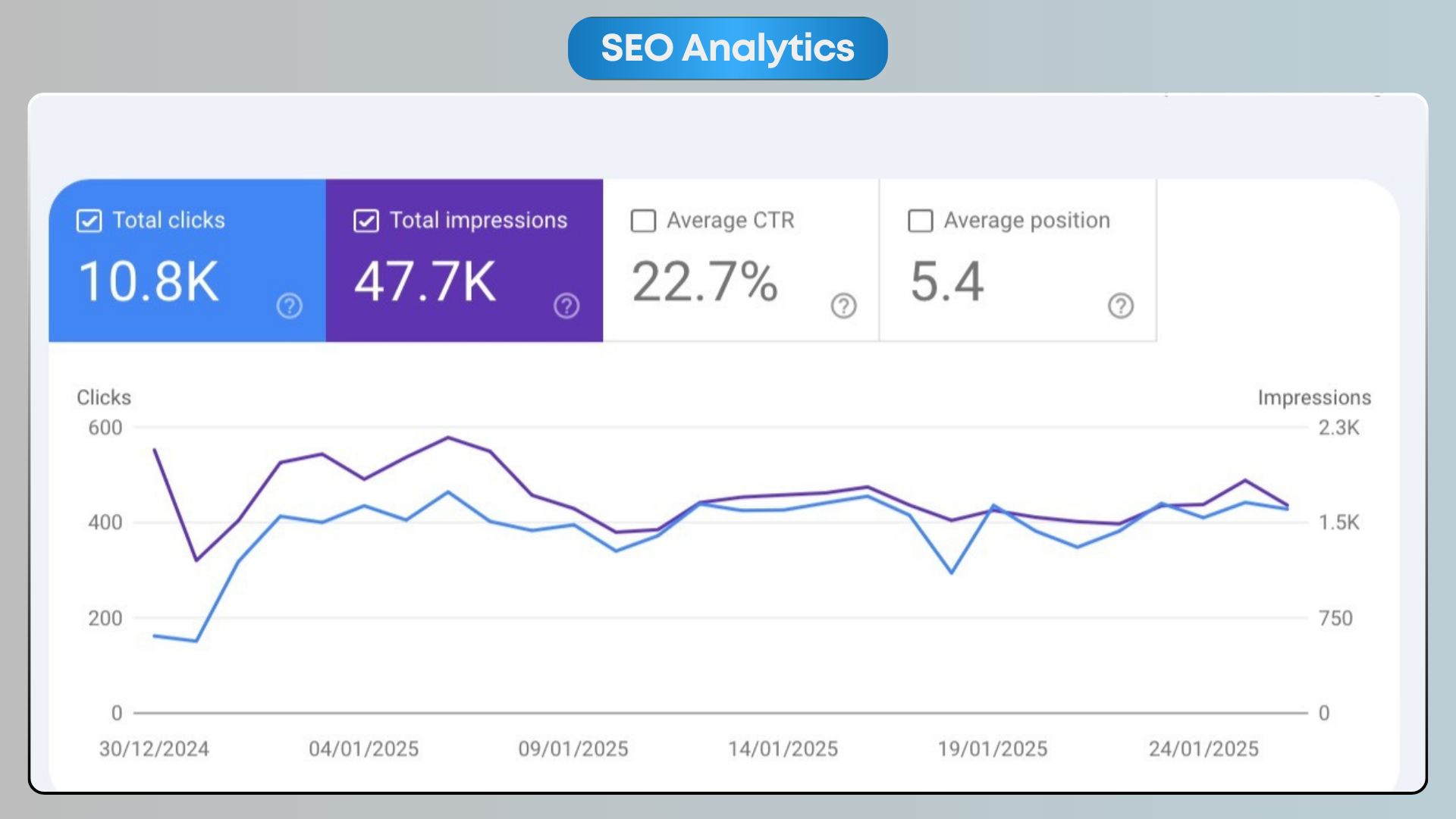Select the 10.8K total clicks value

(x=149, y=282)
